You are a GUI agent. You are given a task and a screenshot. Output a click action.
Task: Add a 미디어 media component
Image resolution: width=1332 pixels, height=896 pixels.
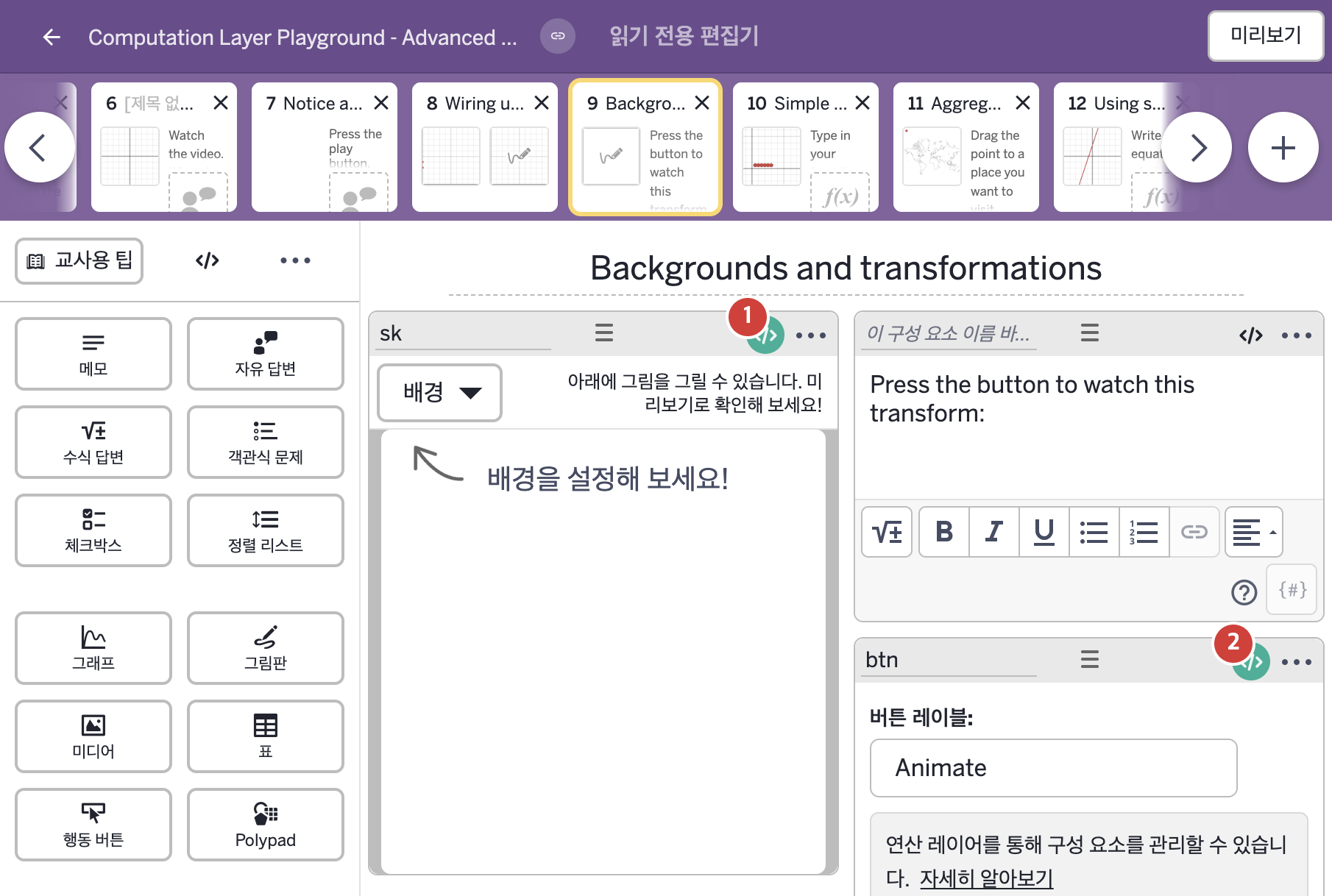click(93, 736)
